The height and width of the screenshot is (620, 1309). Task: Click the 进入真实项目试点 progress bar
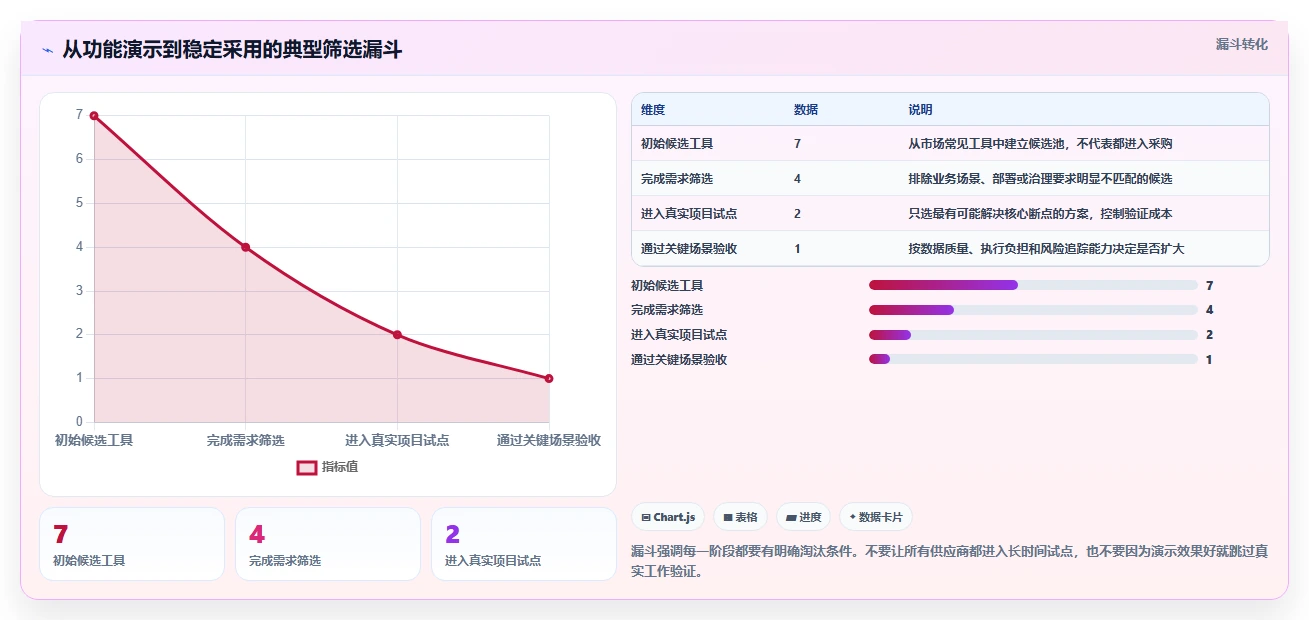pos(1033,335)
